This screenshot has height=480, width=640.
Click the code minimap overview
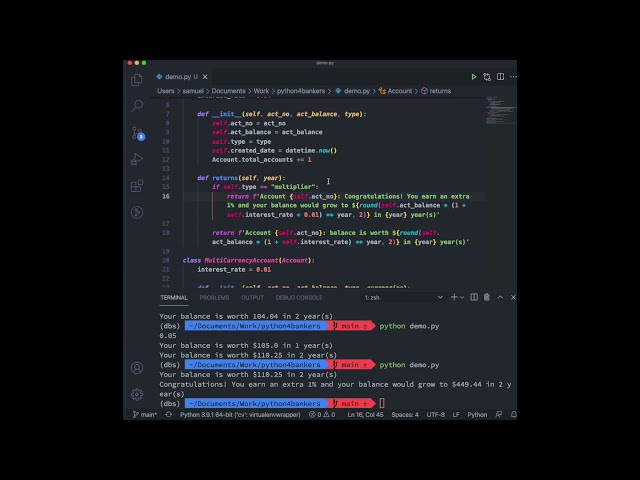[x=501, y=110]
